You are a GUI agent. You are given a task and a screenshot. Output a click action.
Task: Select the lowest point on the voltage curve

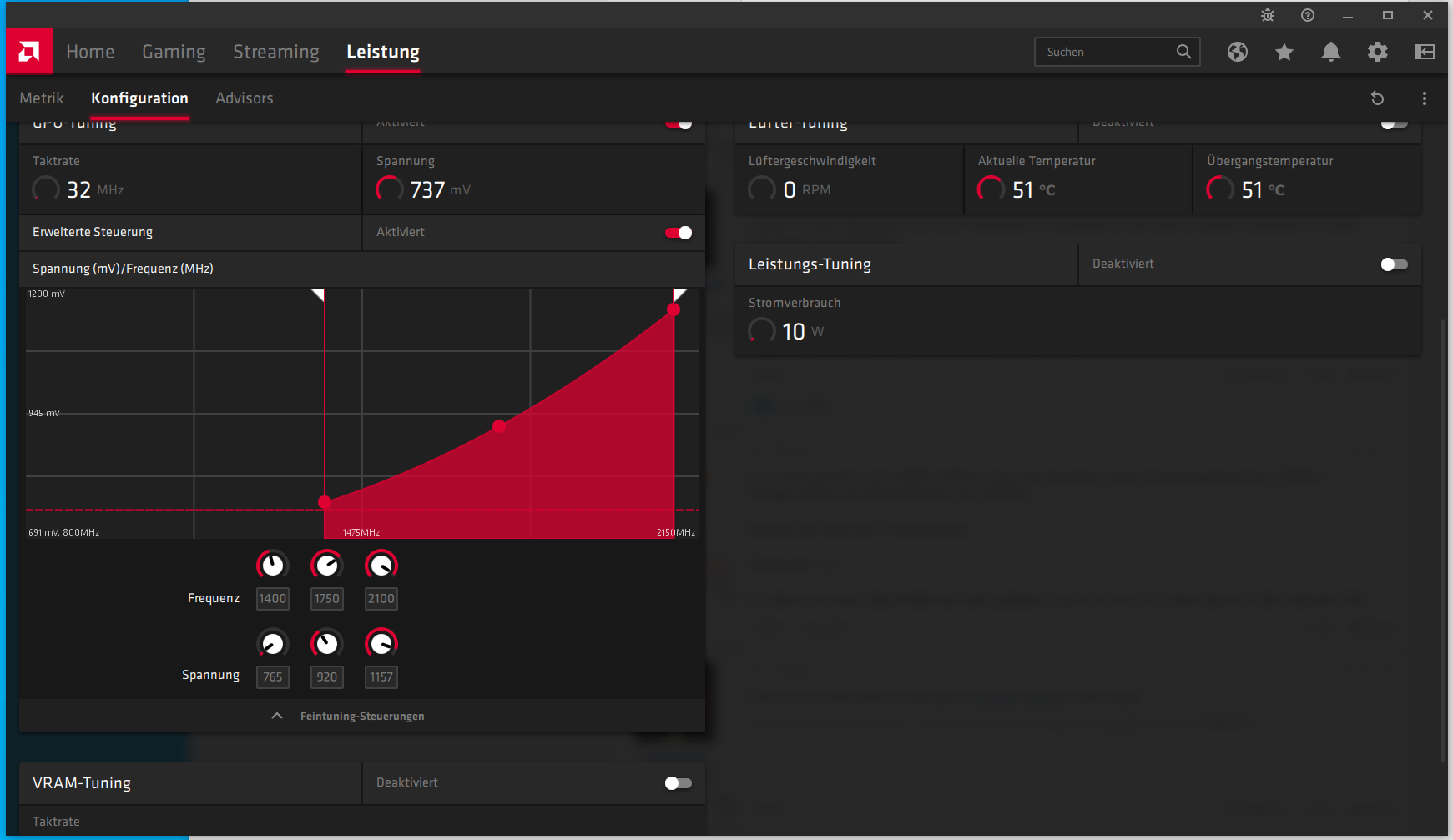[x=325, y=502]
